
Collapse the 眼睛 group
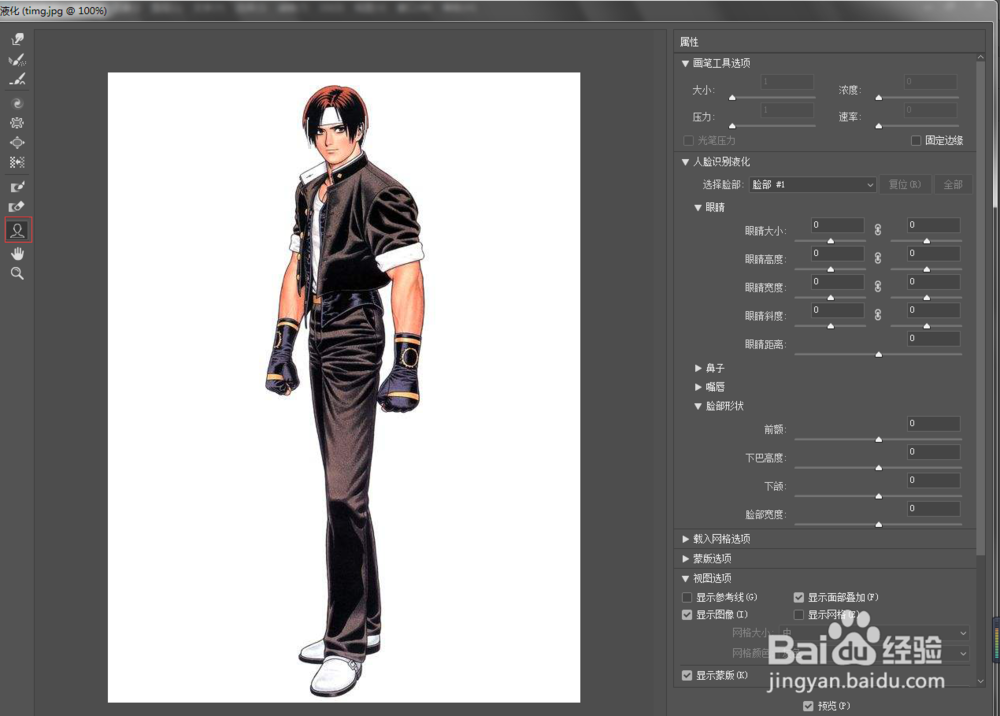698,207
